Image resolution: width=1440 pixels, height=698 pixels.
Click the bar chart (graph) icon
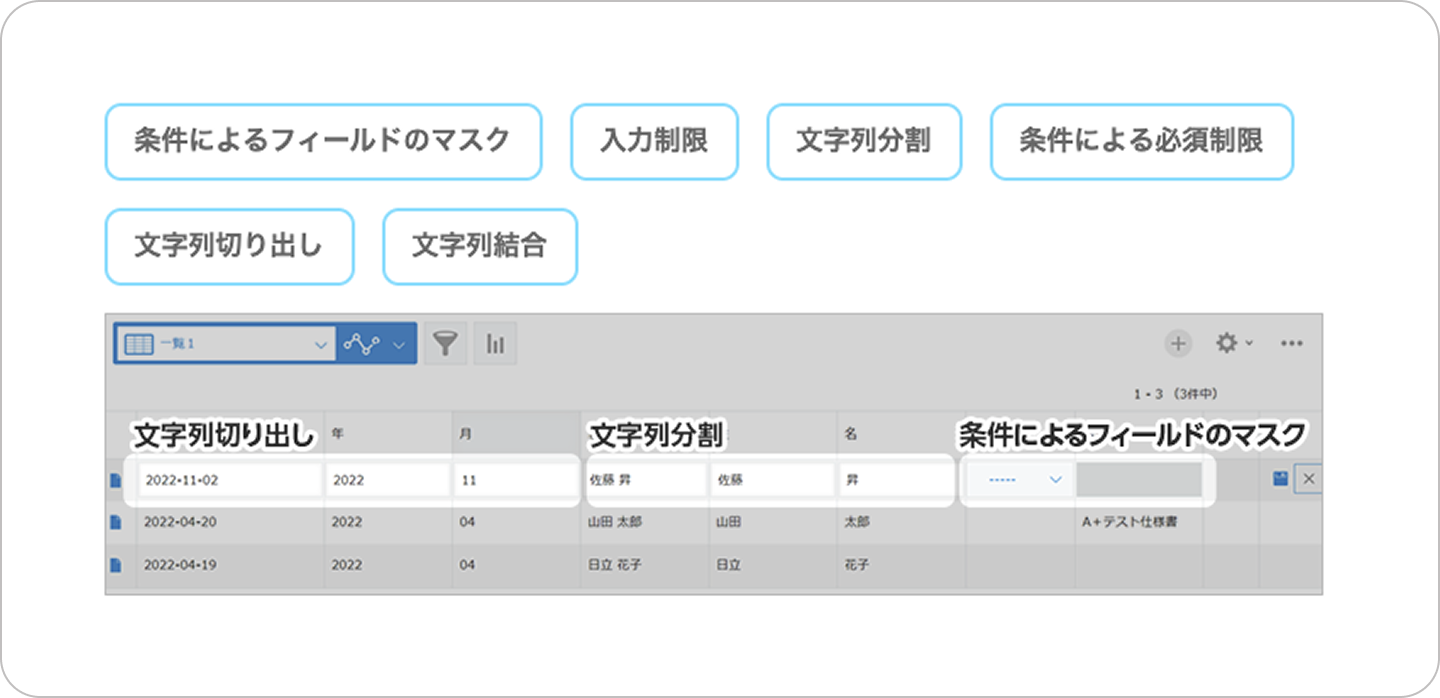pos(495,343)
